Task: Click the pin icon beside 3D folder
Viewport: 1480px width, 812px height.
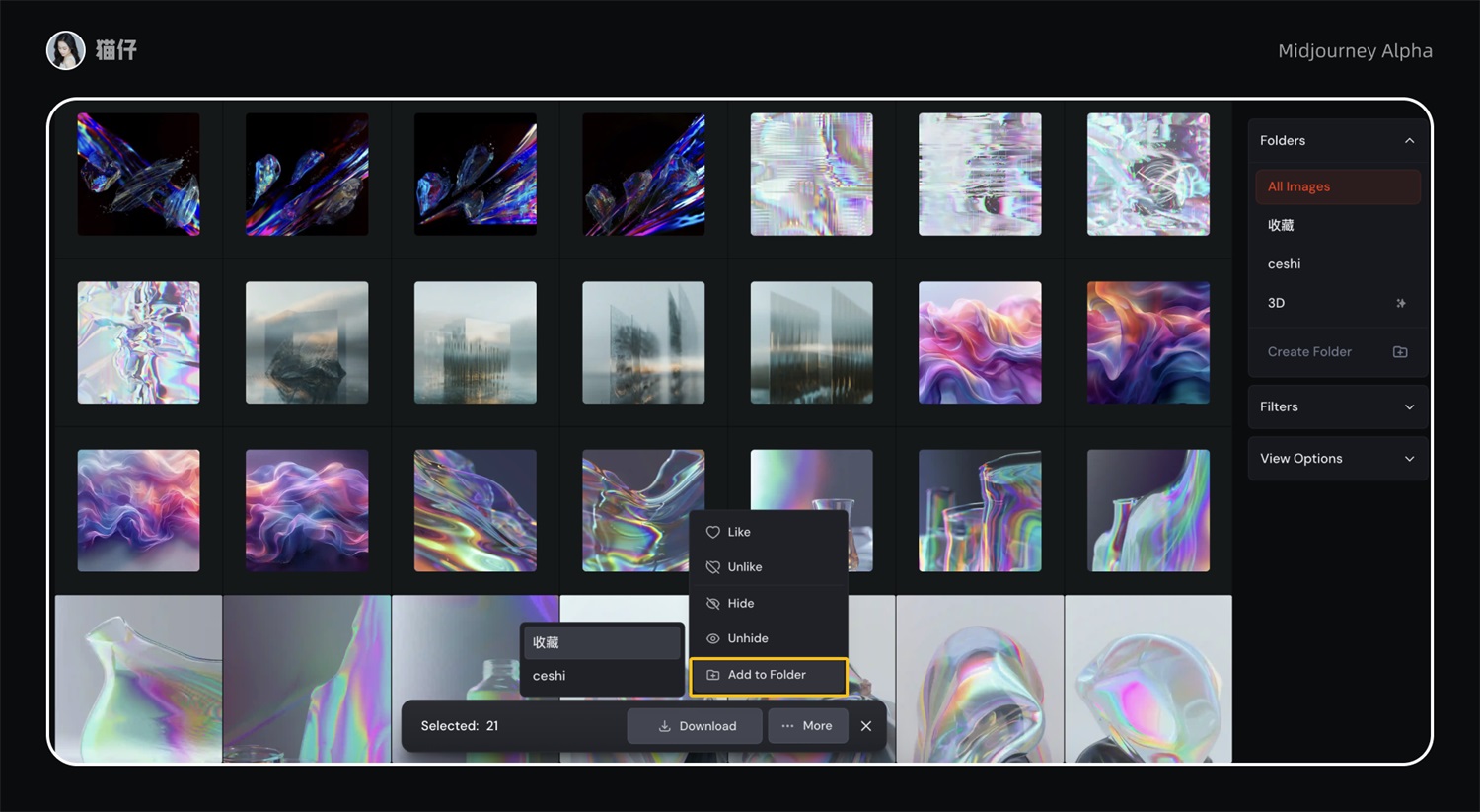Action: tap(1400, 303)
